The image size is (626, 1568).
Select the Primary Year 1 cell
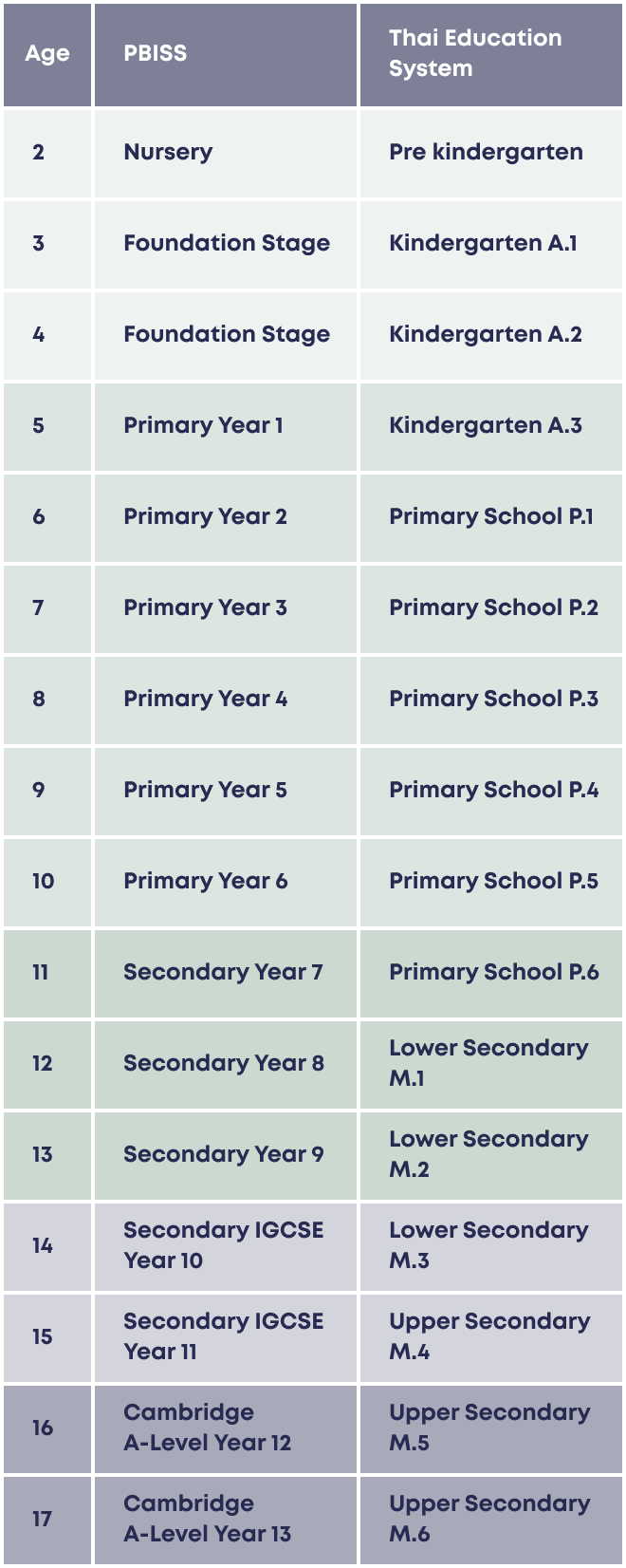(x=203, y=426)
